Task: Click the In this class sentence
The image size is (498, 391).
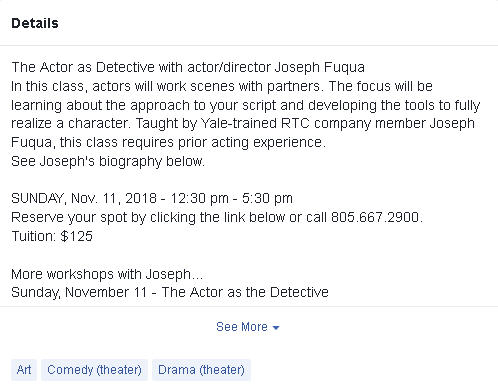Action: (x=222, y=86)
